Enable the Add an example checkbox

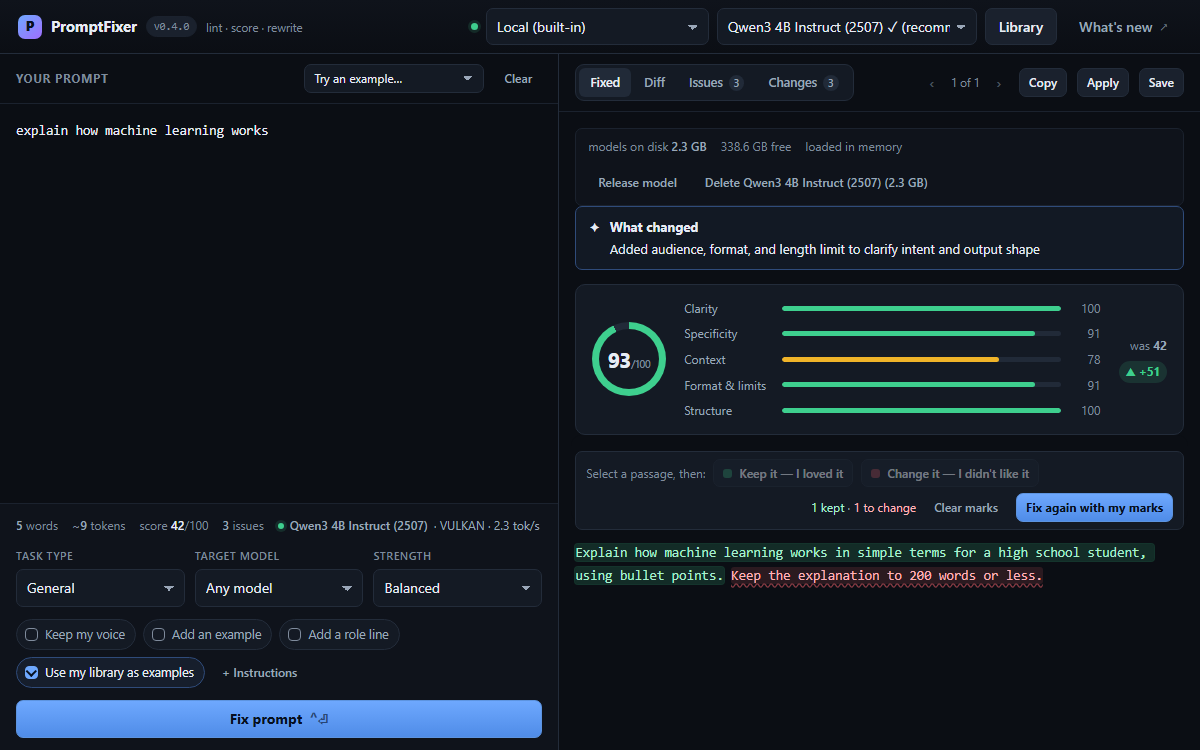[207, 634]
